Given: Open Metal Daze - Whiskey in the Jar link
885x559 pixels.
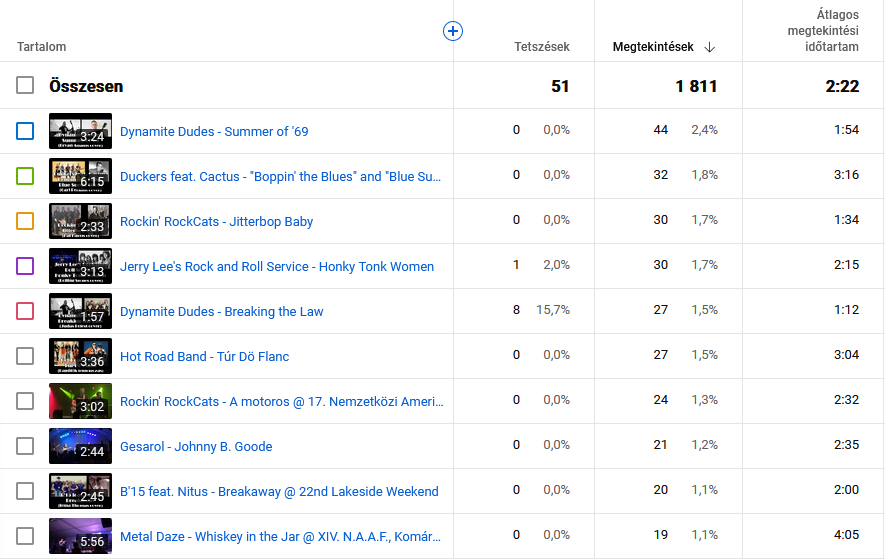Looking at the screenshot, I should click(280, 536).
